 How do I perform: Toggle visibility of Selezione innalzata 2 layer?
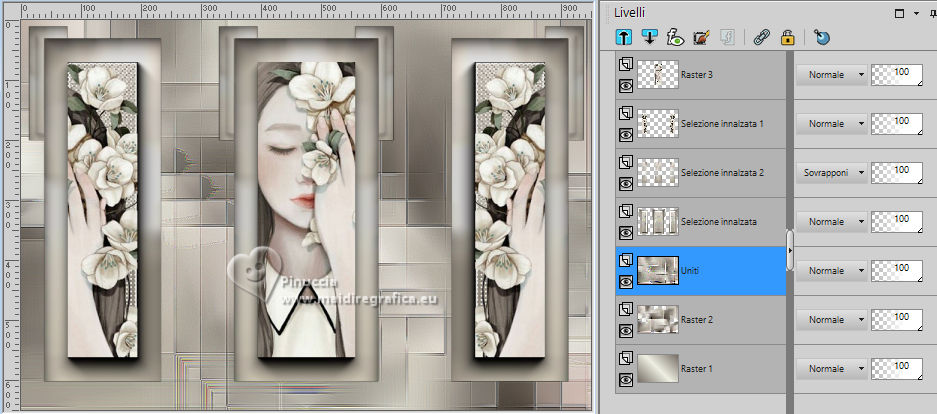(626, 184)
